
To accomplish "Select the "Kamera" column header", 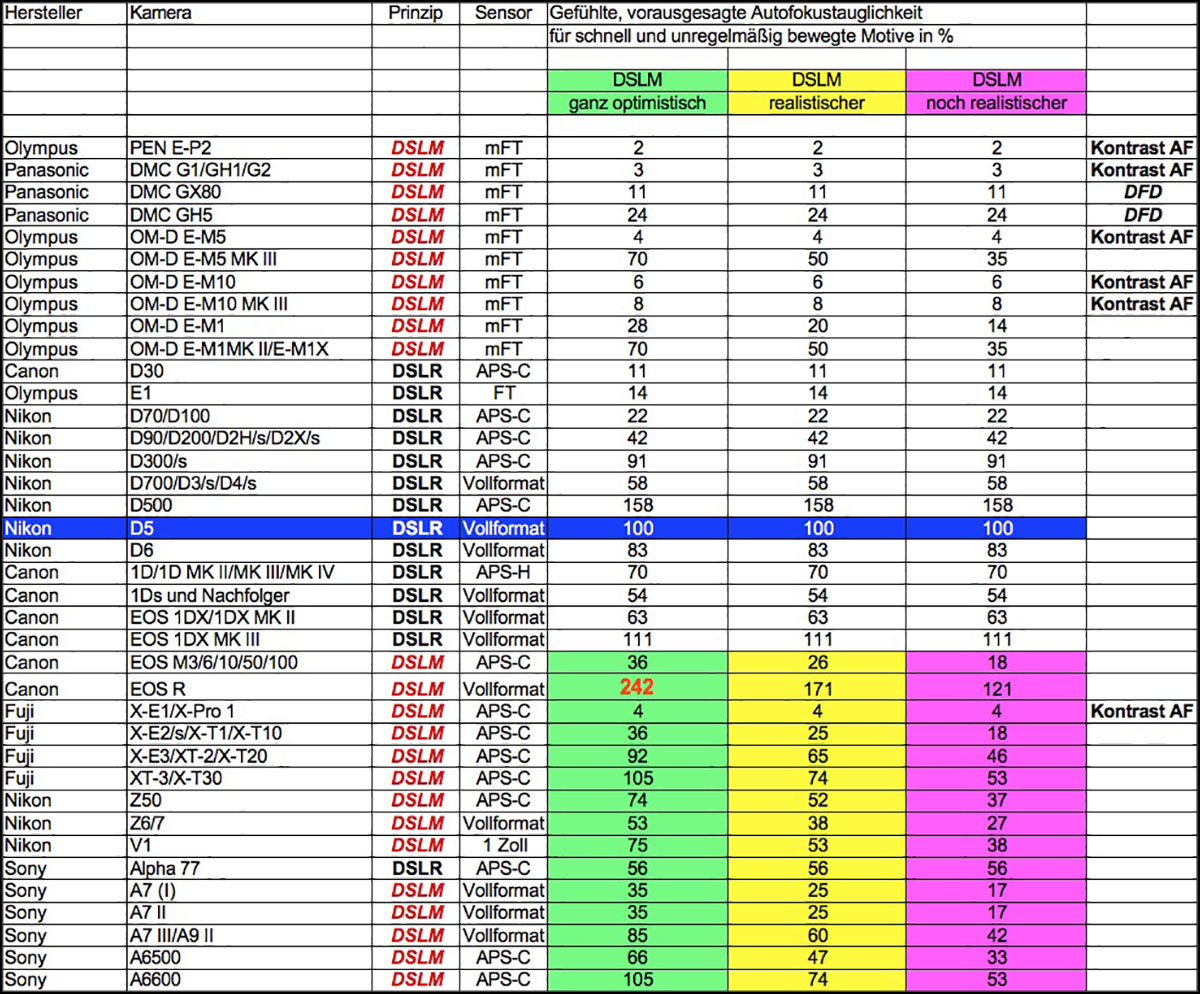I will [162, 13].
